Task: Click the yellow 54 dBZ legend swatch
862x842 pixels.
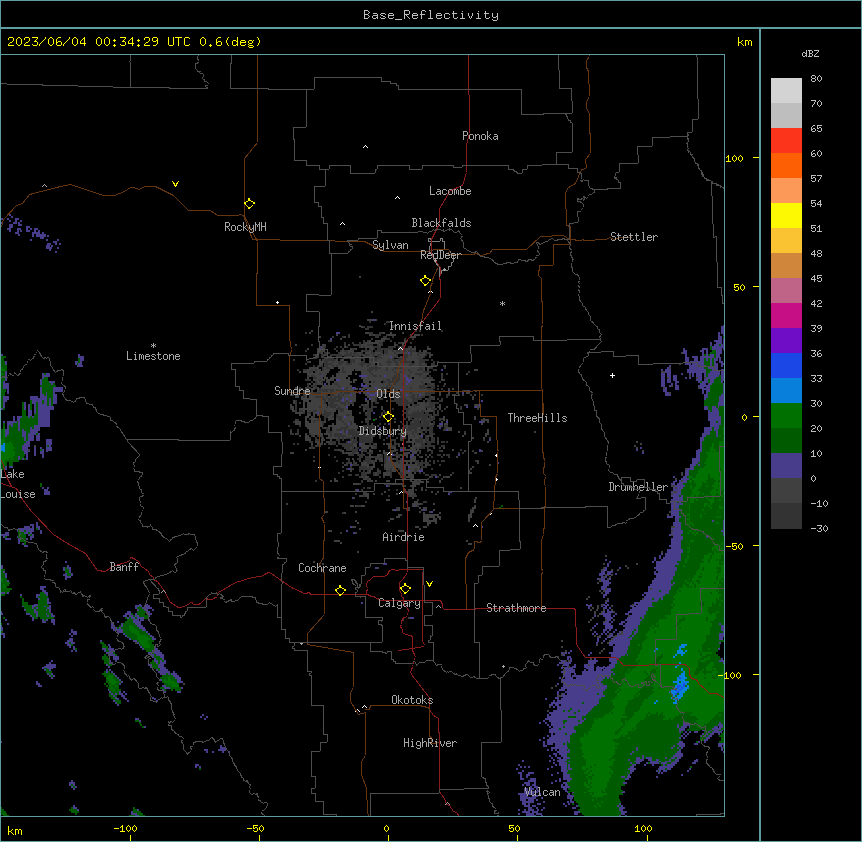Action: [x=786, y=216]
